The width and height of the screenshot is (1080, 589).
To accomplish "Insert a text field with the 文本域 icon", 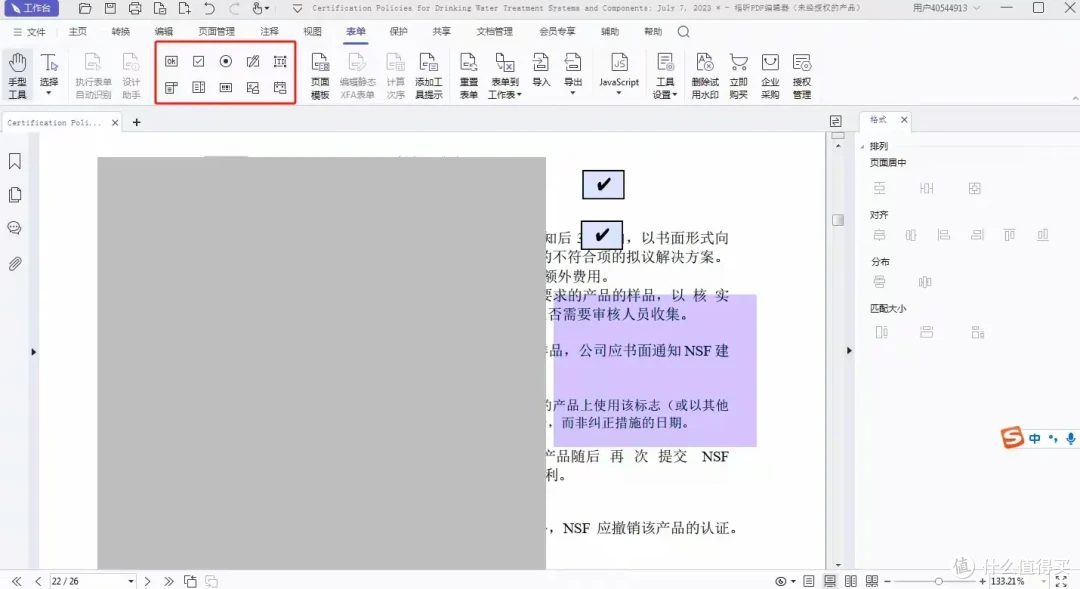I will point(280,61).
